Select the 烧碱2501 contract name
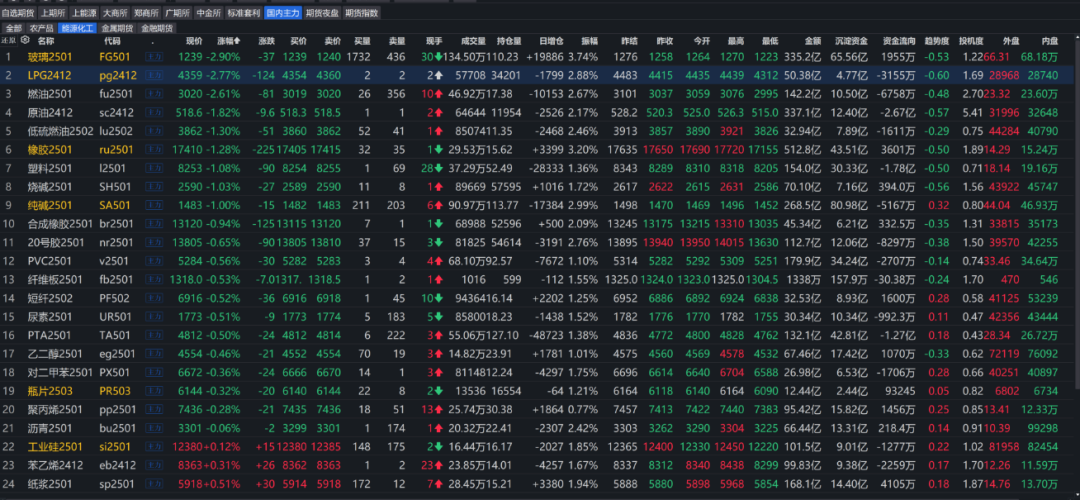This screenshot has height=500, width=1080. pyautogui.click(x=50, y=186)
